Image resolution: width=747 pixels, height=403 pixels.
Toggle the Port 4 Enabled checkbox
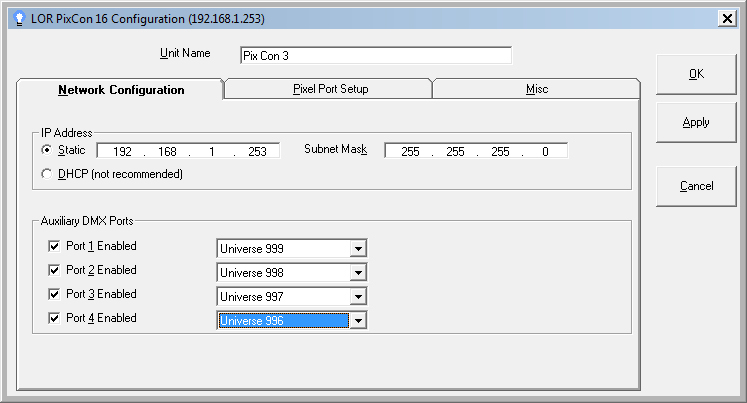54,318
